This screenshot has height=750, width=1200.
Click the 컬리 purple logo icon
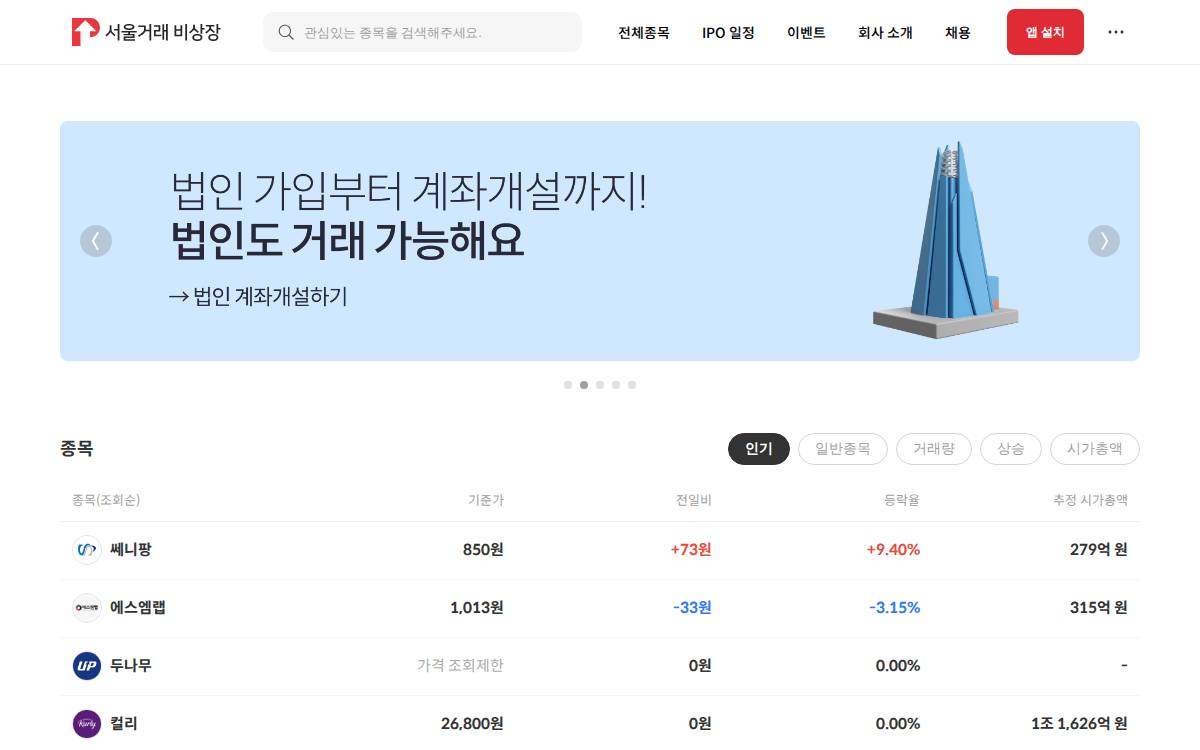[x=87, y=723]
